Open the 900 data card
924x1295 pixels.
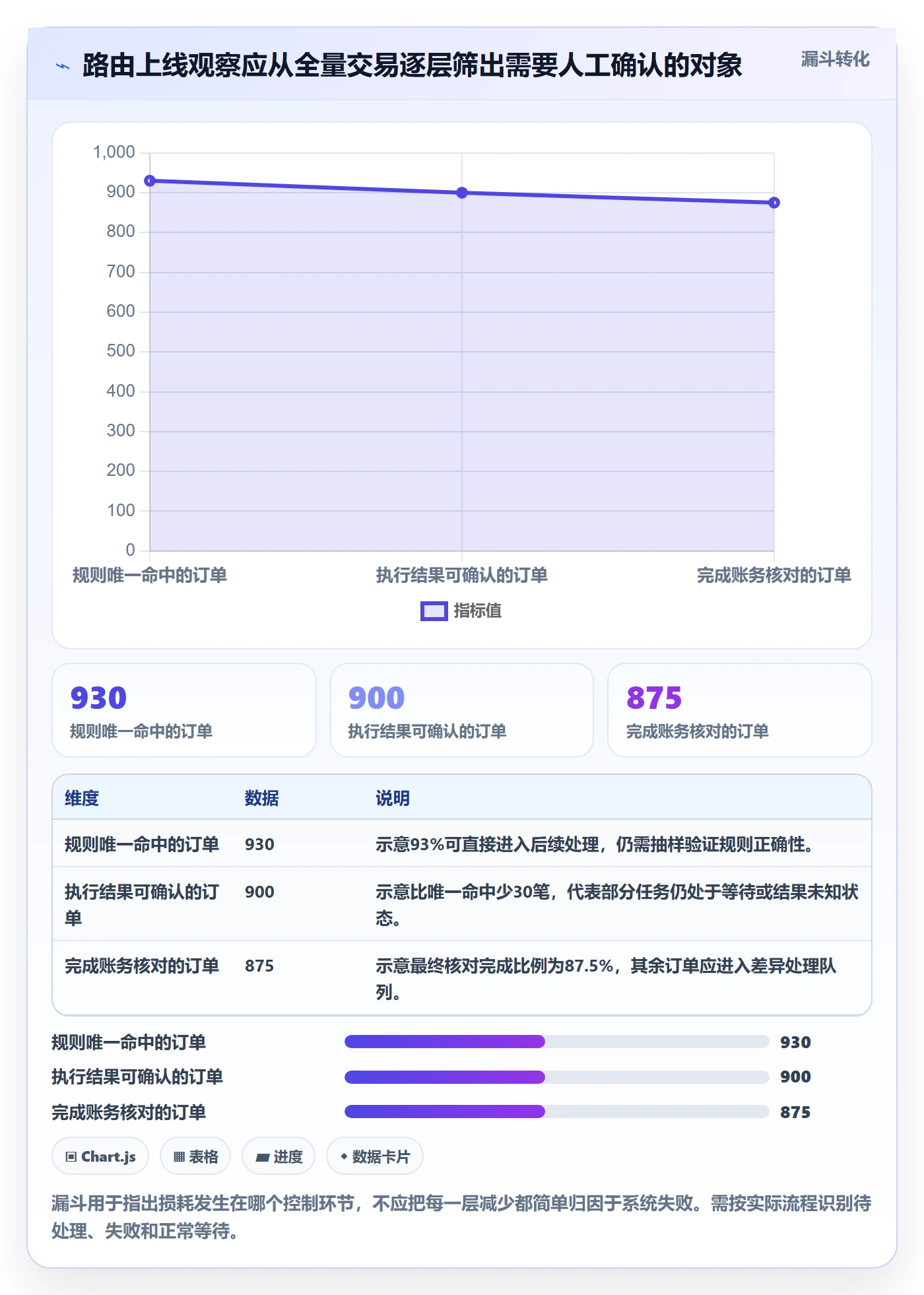click(x=462, y=710)
